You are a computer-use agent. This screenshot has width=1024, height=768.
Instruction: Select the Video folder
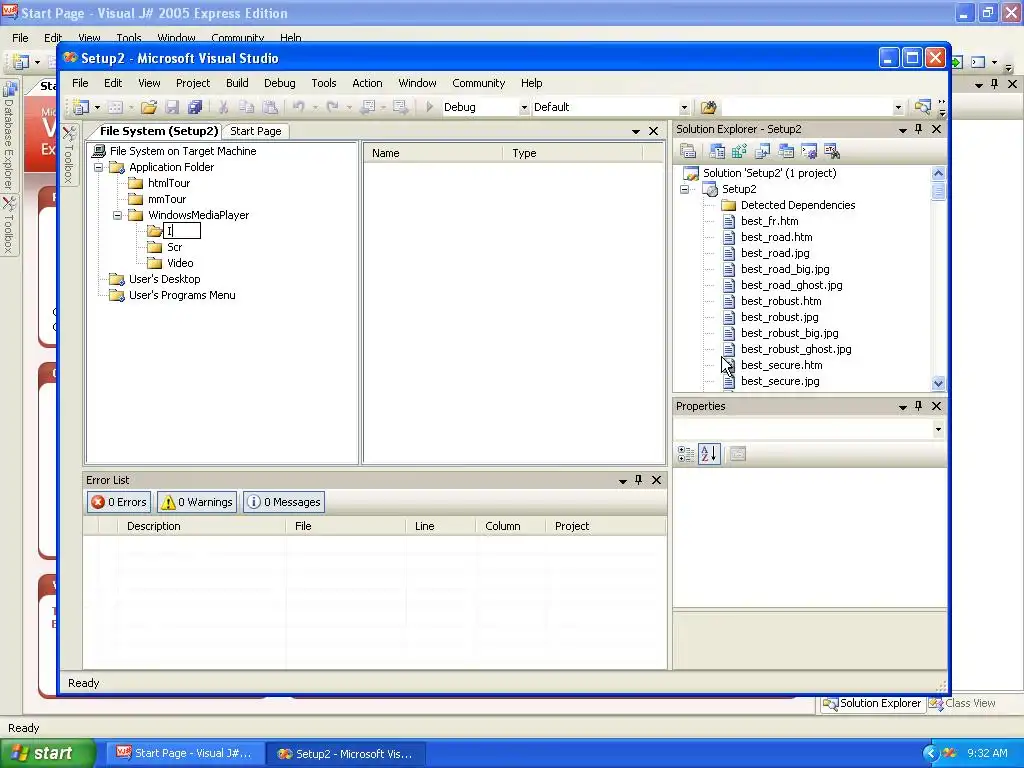[180, 263]
